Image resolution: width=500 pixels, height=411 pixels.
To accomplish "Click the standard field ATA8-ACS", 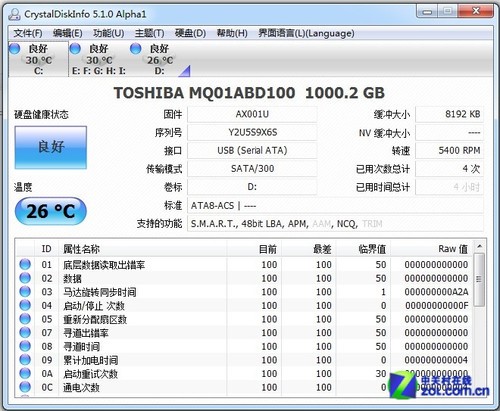I will (x=335, y=206).
